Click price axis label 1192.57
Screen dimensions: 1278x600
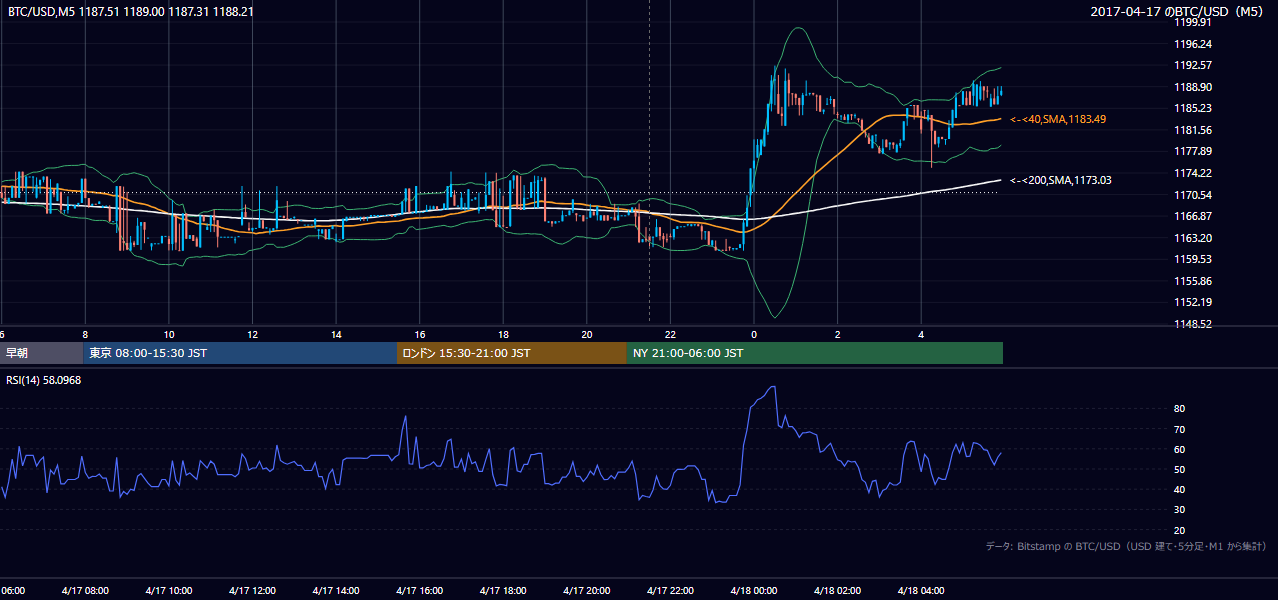[1193, 65]
